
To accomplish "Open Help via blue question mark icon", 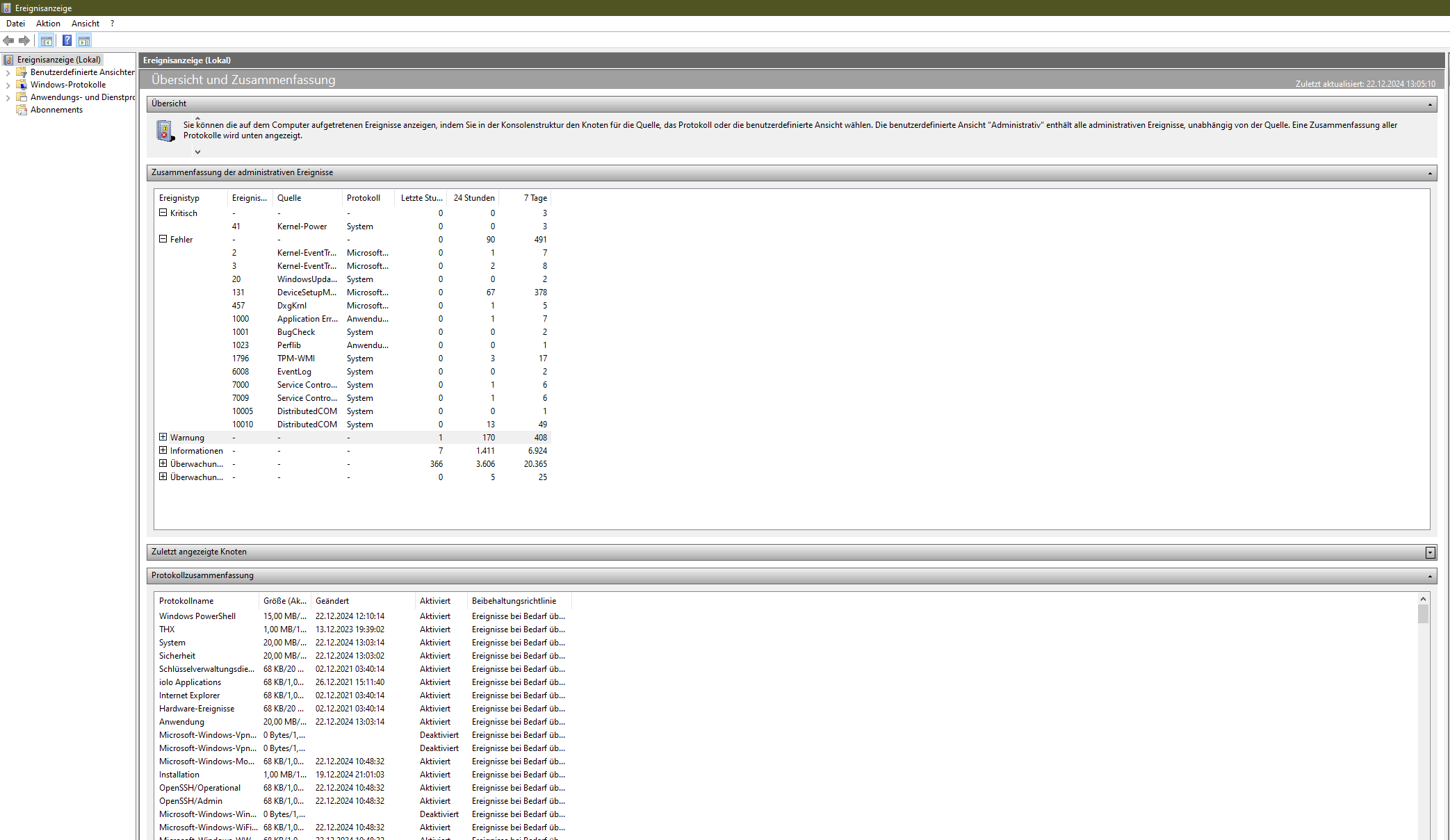I will (67, 41).
